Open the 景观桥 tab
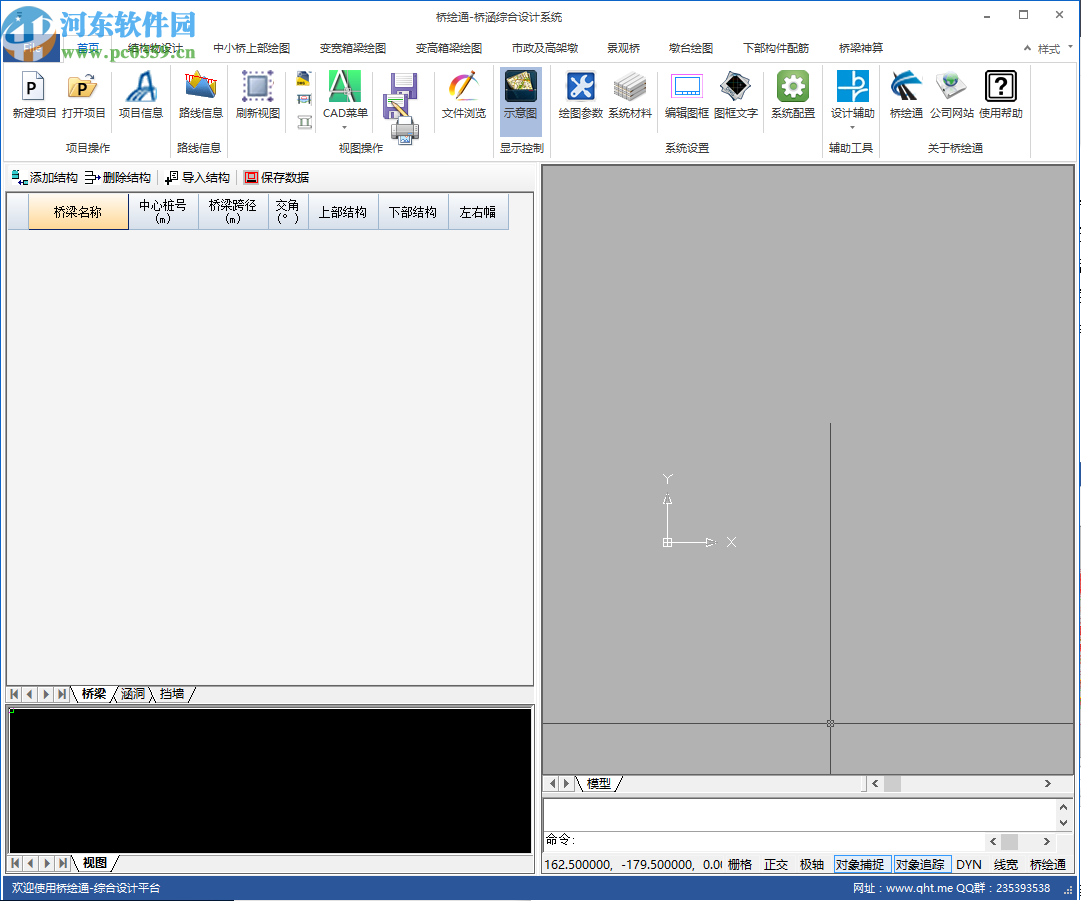 click(623, 48)
